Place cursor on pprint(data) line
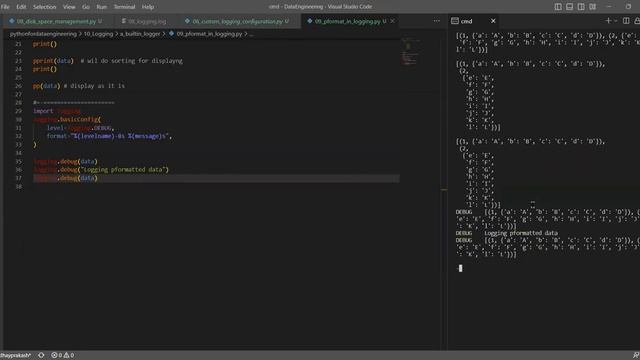640x360 pixels. [x=108, y=61]
